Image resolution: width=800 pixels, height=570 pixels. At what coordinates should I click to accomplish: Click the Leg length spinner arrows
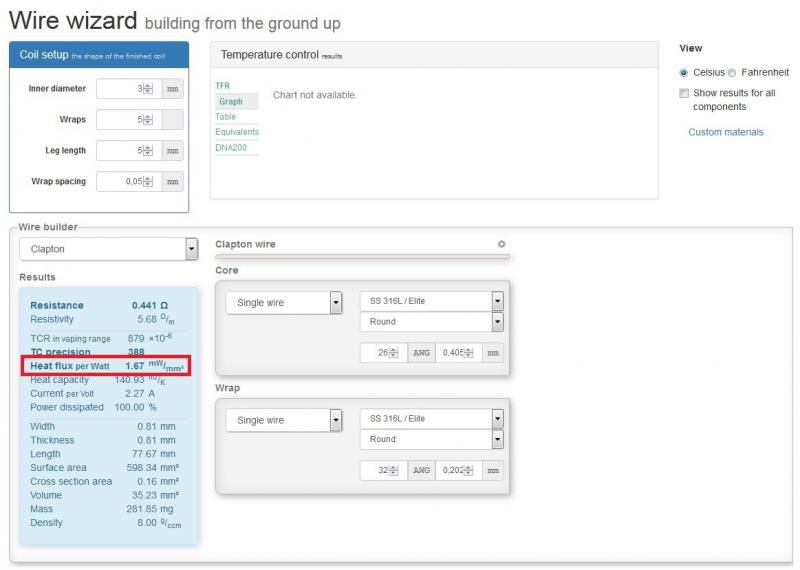click(x=148, y=151)
